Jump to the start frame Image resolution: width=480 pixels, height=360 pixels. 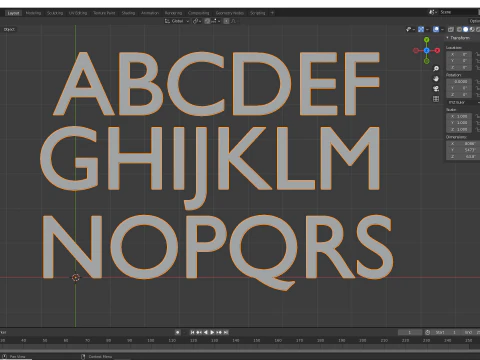(x=192, y=332)
